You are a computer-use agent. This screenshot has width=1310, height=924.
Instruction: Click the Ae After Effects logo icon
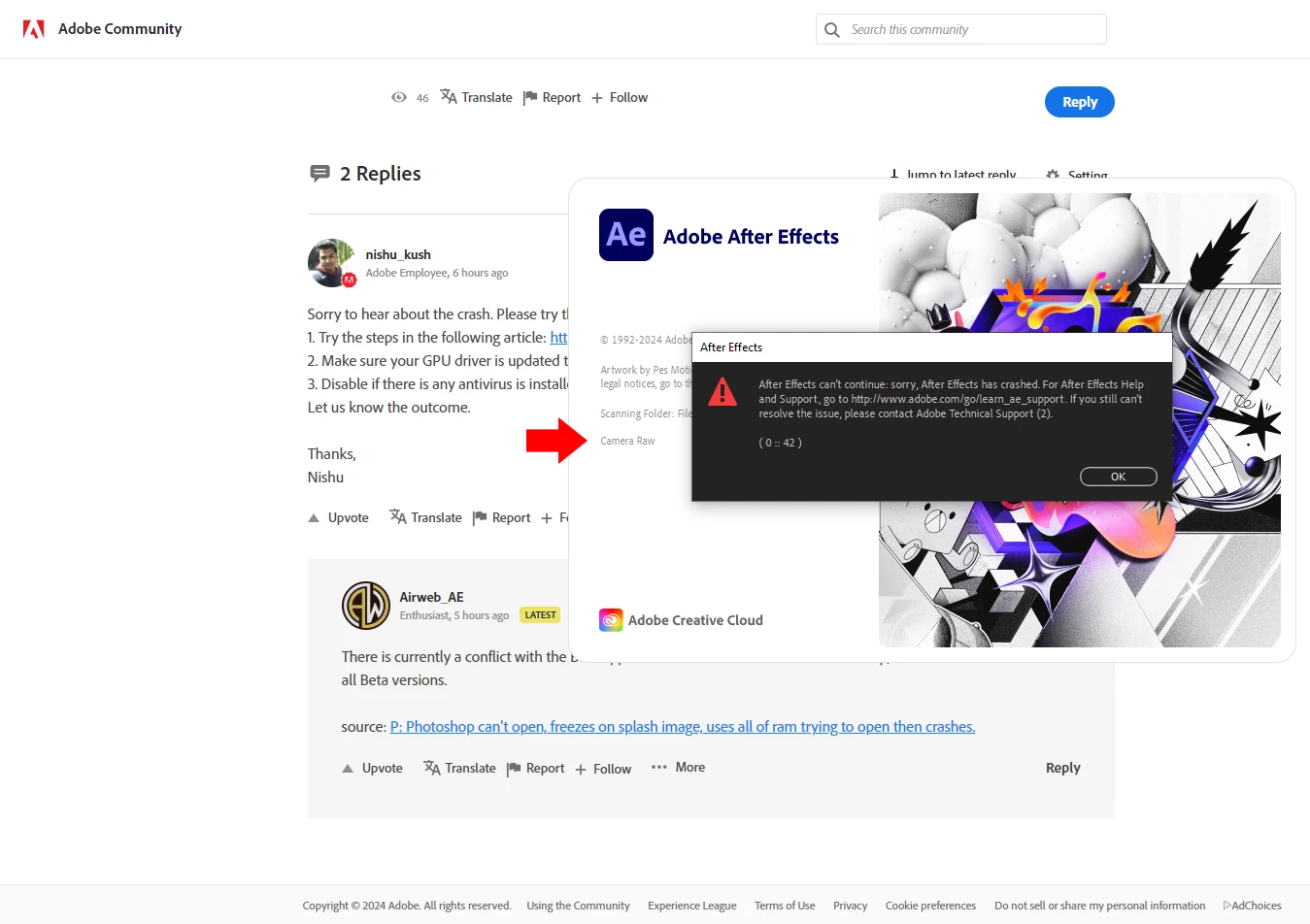pyautogui.click(x=626, y=235)
